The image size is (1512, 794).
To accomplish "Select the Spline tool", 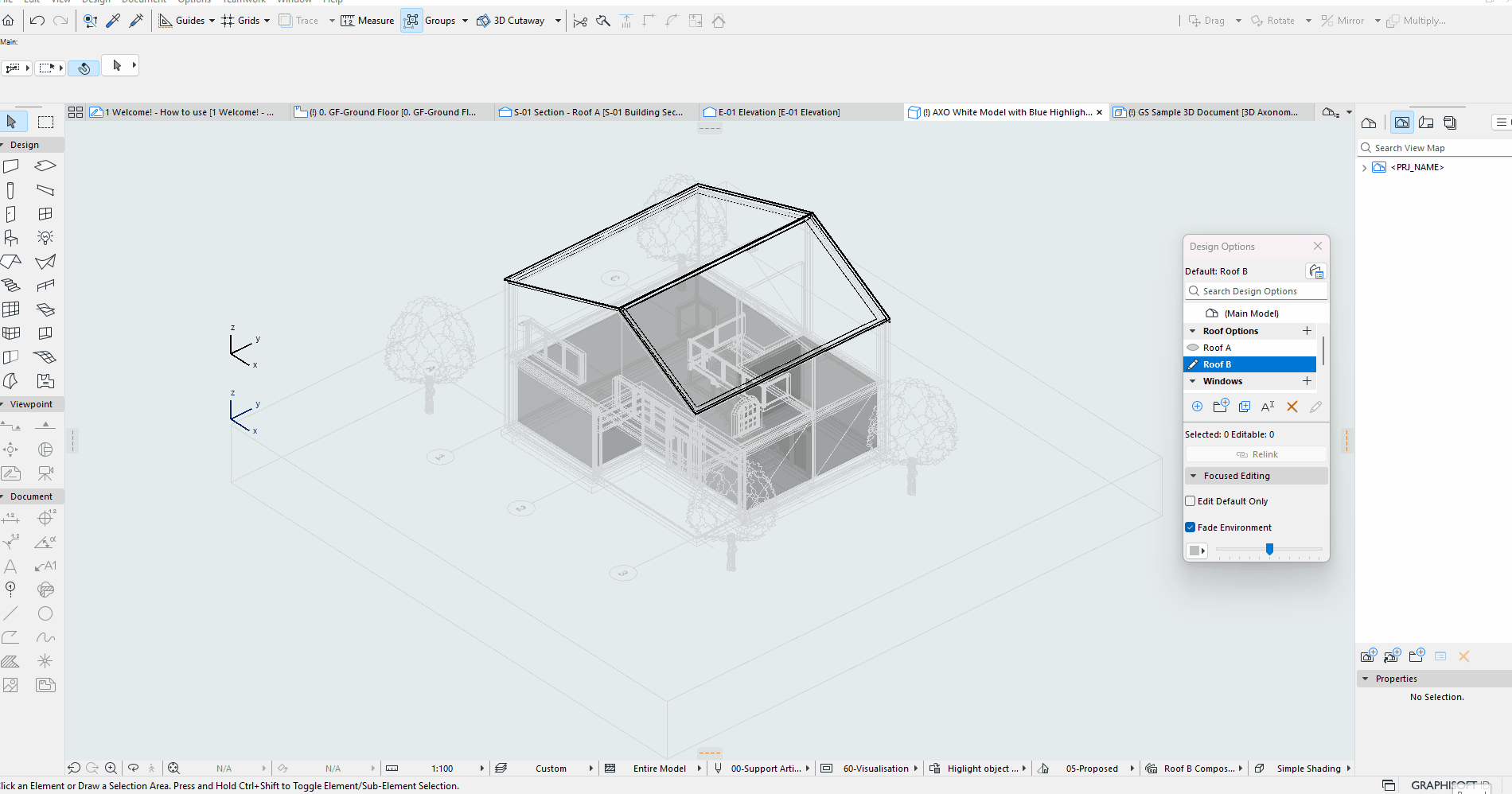I will coord(45,638).
